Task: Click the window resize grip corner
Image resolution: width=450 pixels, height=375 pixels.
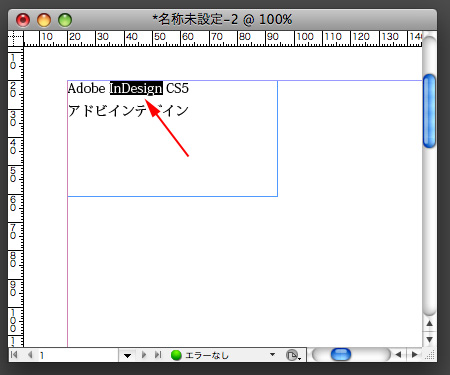Action: click(x=430, y=355)
